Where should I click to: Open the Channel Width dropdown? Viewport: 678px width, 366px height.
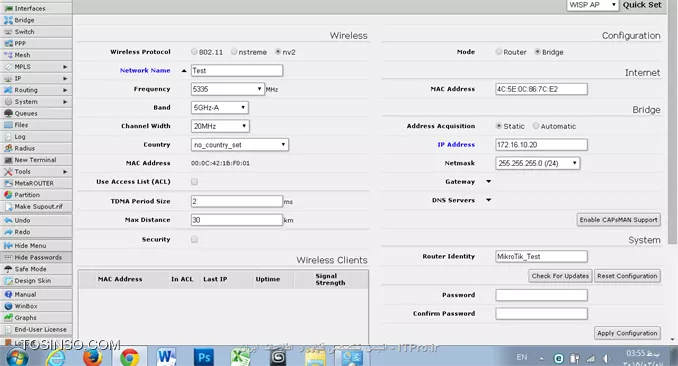tap(220, 126)
